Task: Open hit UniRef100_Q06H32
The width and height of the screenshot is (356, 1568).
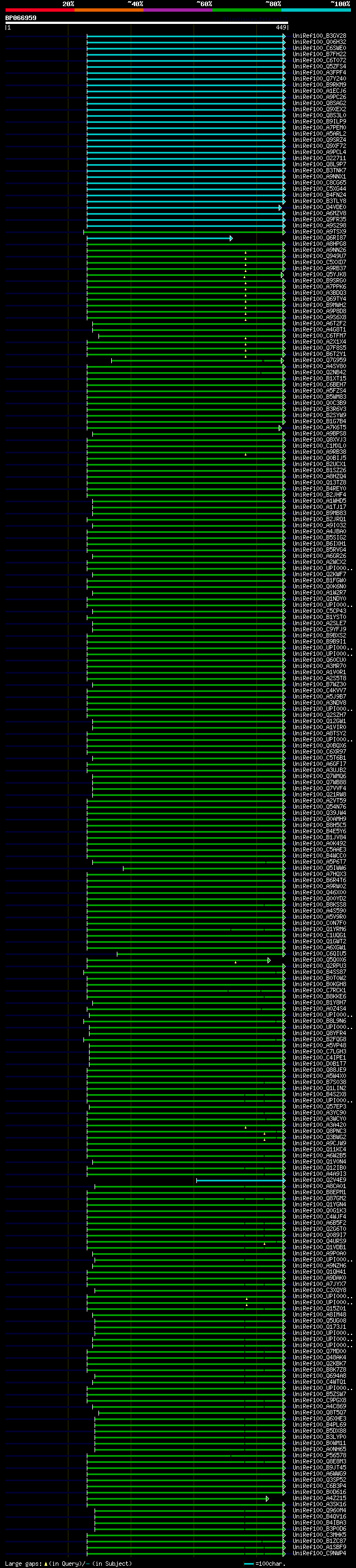Action: coord(319,42)
